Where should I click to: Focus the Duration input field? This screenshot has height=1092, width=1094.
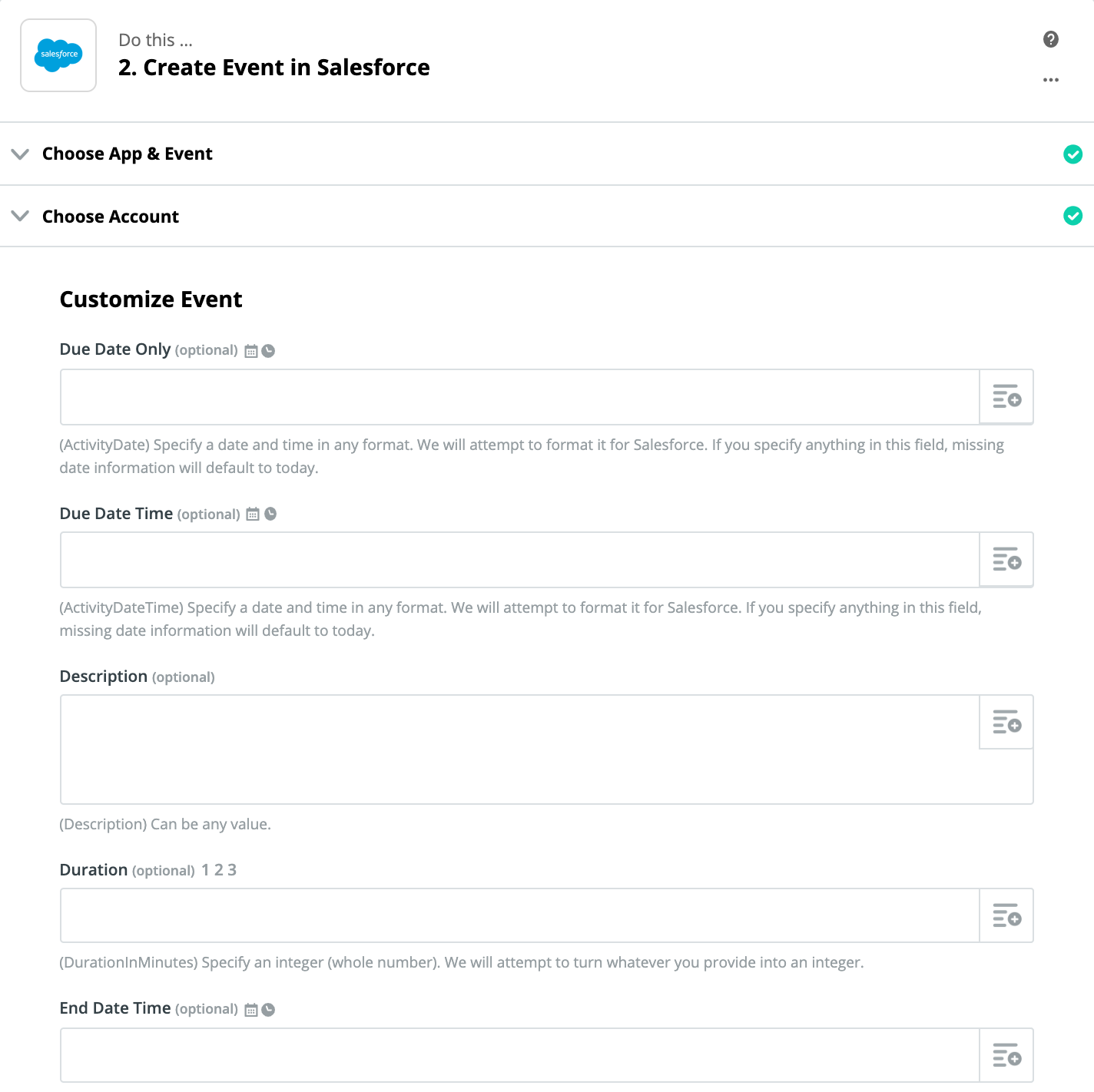[519, 915]
